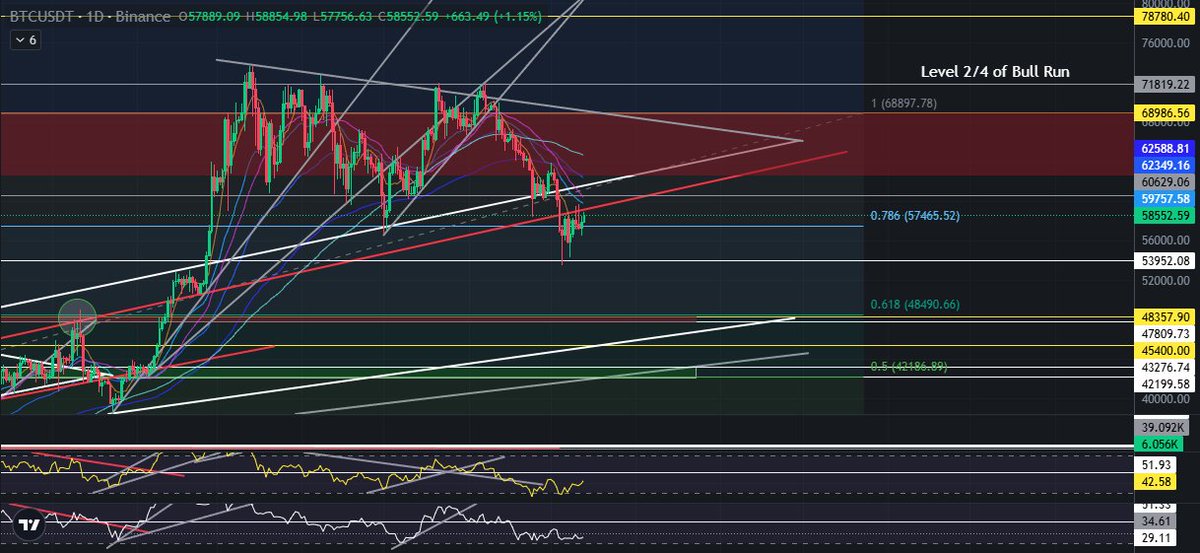The width and height of the screenshot is (1200, 553).
Task: Select the Fibonacci 0.618 (48490.66) level label
Action: click(x=917, y=304)
